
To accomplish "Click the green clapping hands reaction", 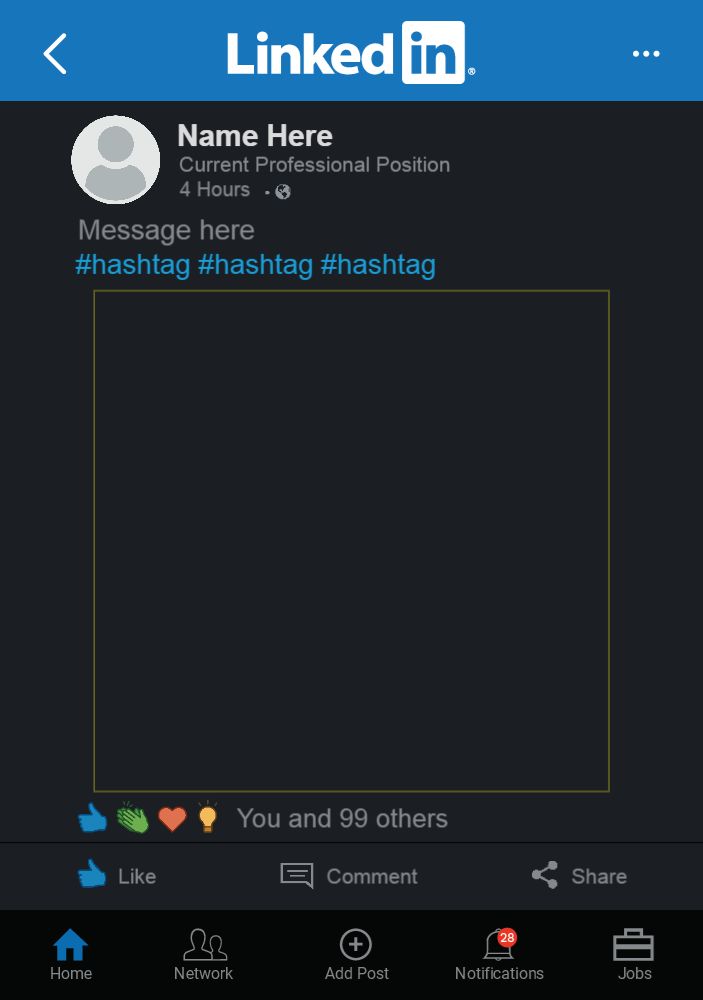I will tap(133, 819).
